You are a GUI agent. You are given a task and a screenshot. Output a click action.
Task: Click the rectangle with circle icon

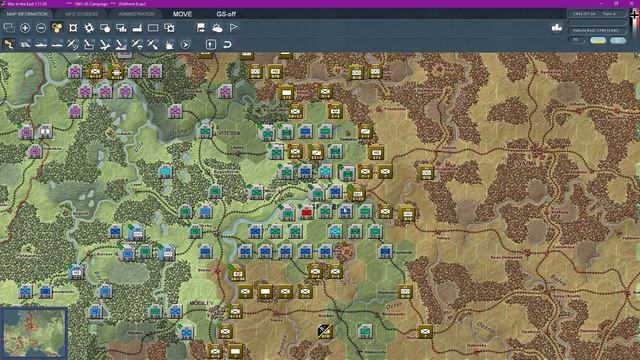(105, 28)
